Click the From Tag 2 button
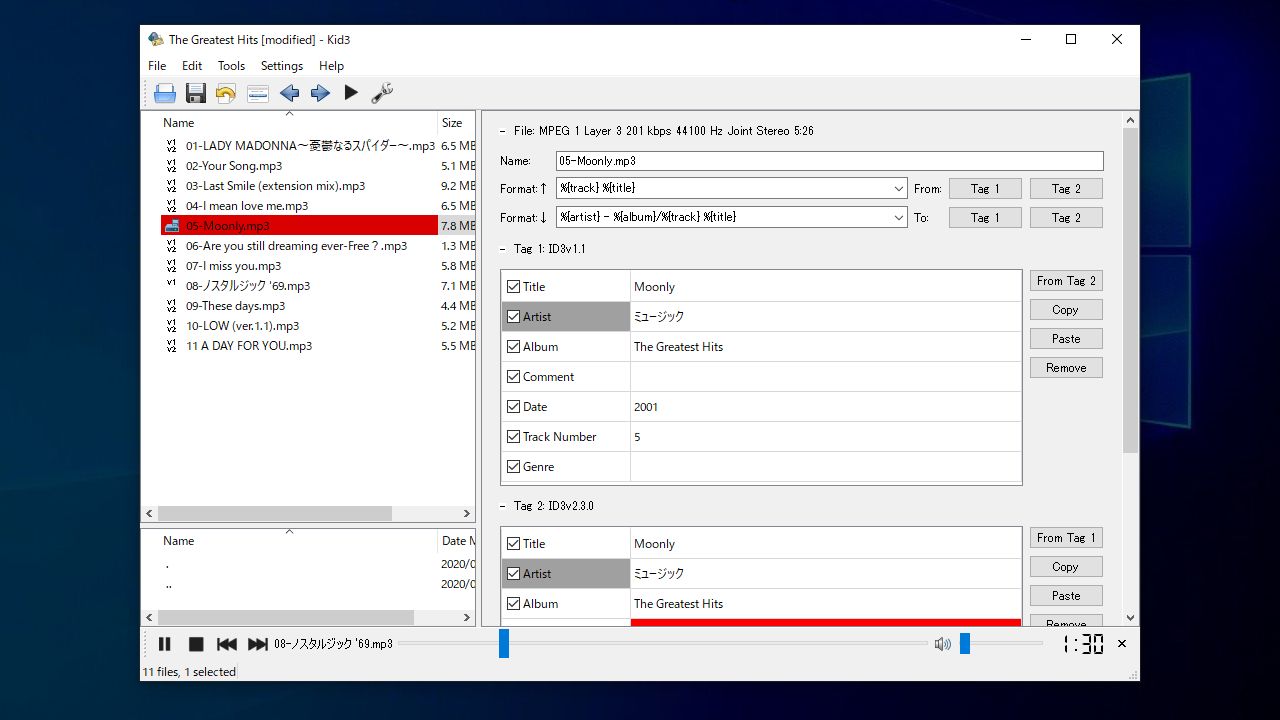The width and height of the screenshot is (1280, 720). pyautogui.click(x=1066, y=281)
